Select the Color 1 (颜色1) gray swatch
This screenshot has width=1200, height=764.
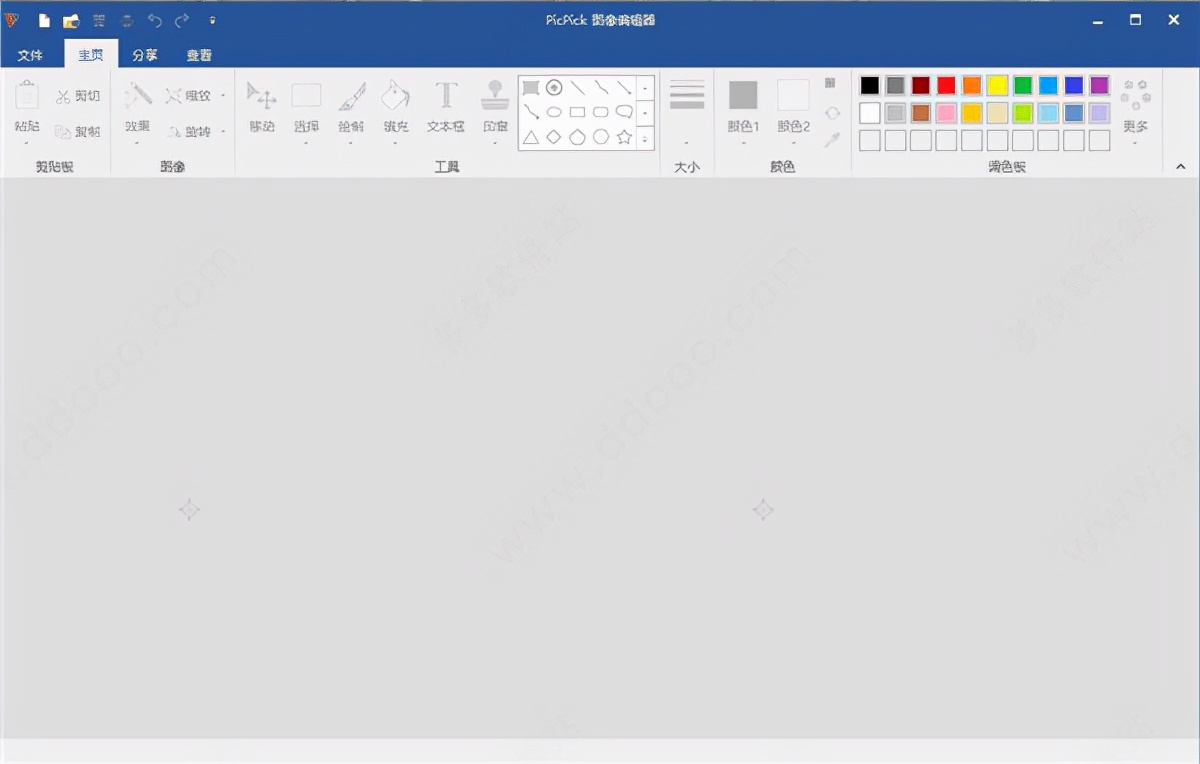[743, 95]
